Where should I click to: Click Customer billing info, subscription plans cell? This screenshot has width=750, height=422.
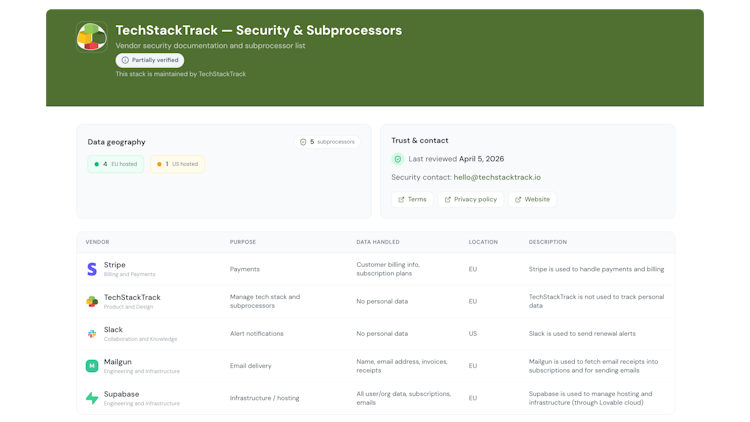tap(388, 269)
